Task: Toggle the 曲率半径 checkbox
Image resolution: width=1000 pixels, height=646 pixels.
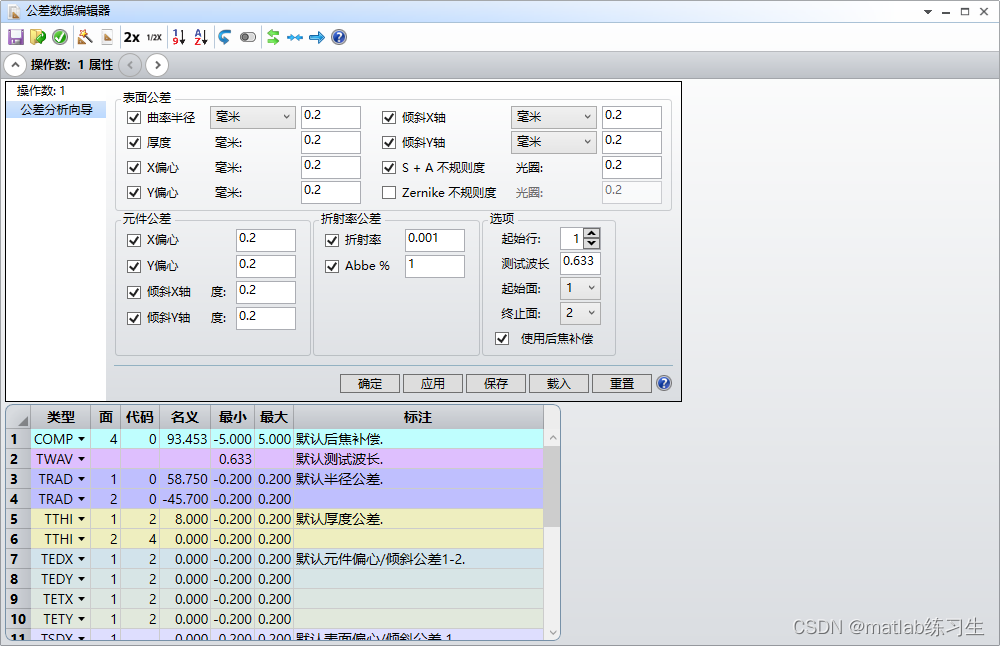Action: (134, 117)
